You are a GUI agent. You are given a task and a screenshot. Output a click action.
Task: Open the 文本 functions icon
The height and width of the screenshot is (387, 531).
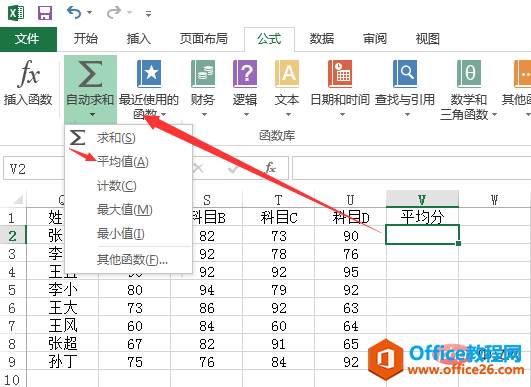287,74
